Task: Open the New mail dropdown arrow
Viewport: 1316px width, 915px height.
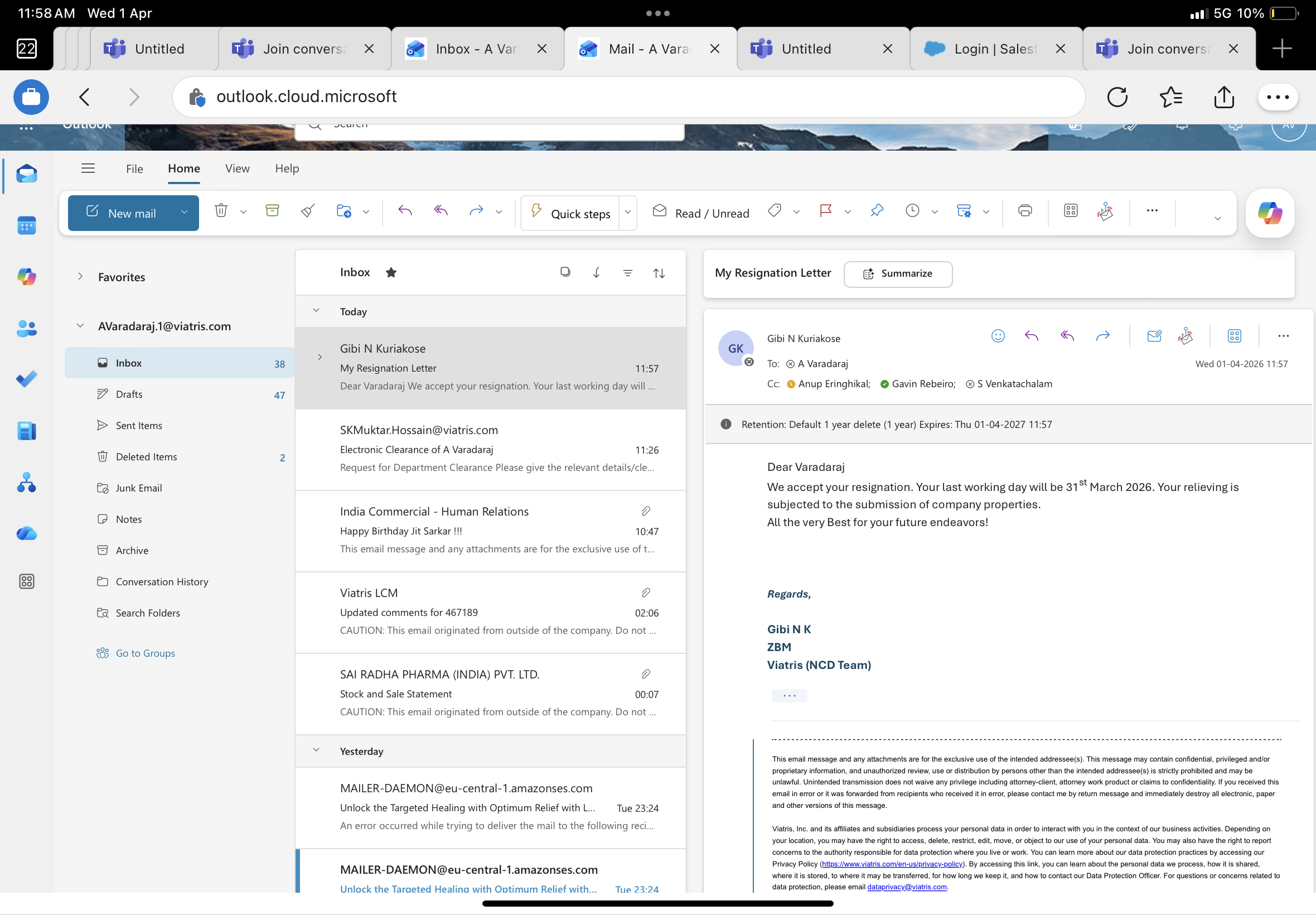Action: (x=184, y=213)
